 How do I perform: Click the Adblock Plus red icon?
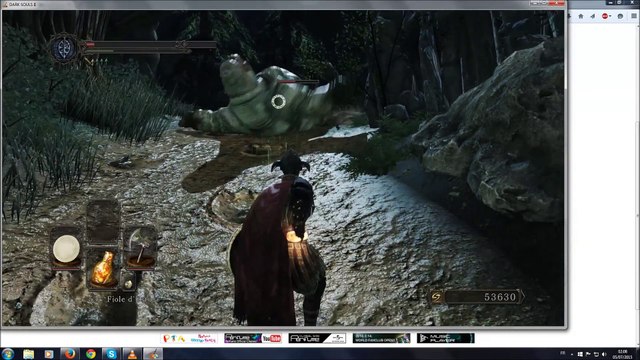click(605, 16)
